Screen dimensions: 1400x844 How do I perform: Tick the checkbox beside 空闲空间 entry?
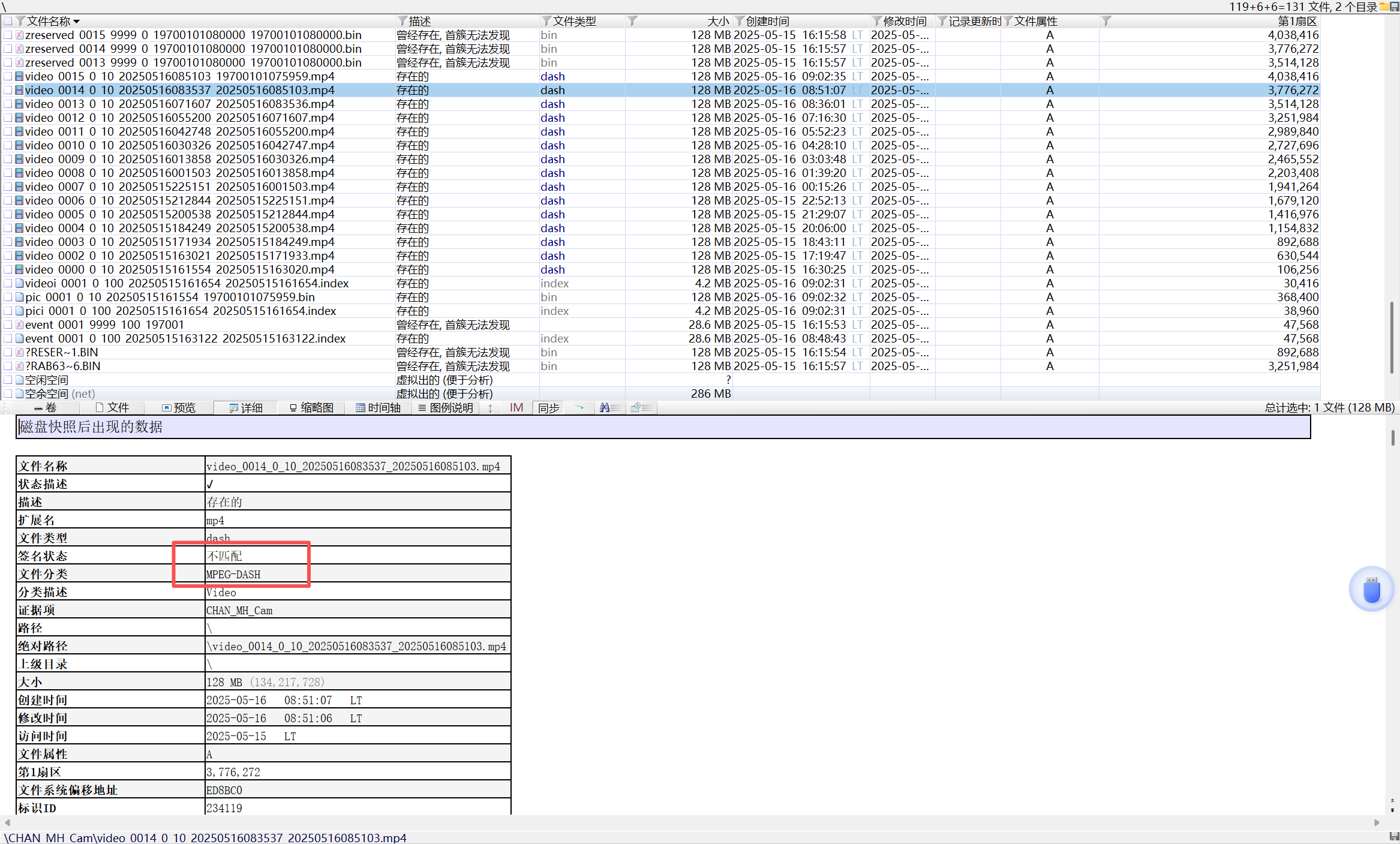tap(8, 380)
